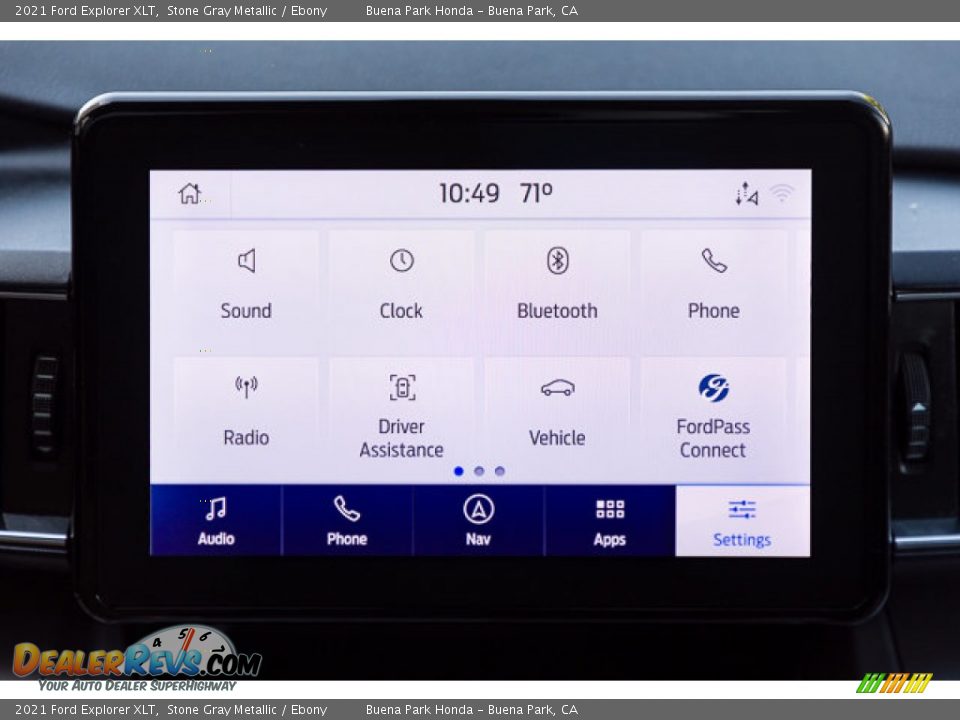The width and height of the screenshot is (960, 720).
Task: Go to third settings page dot
Action: click(x=500, y=471)
